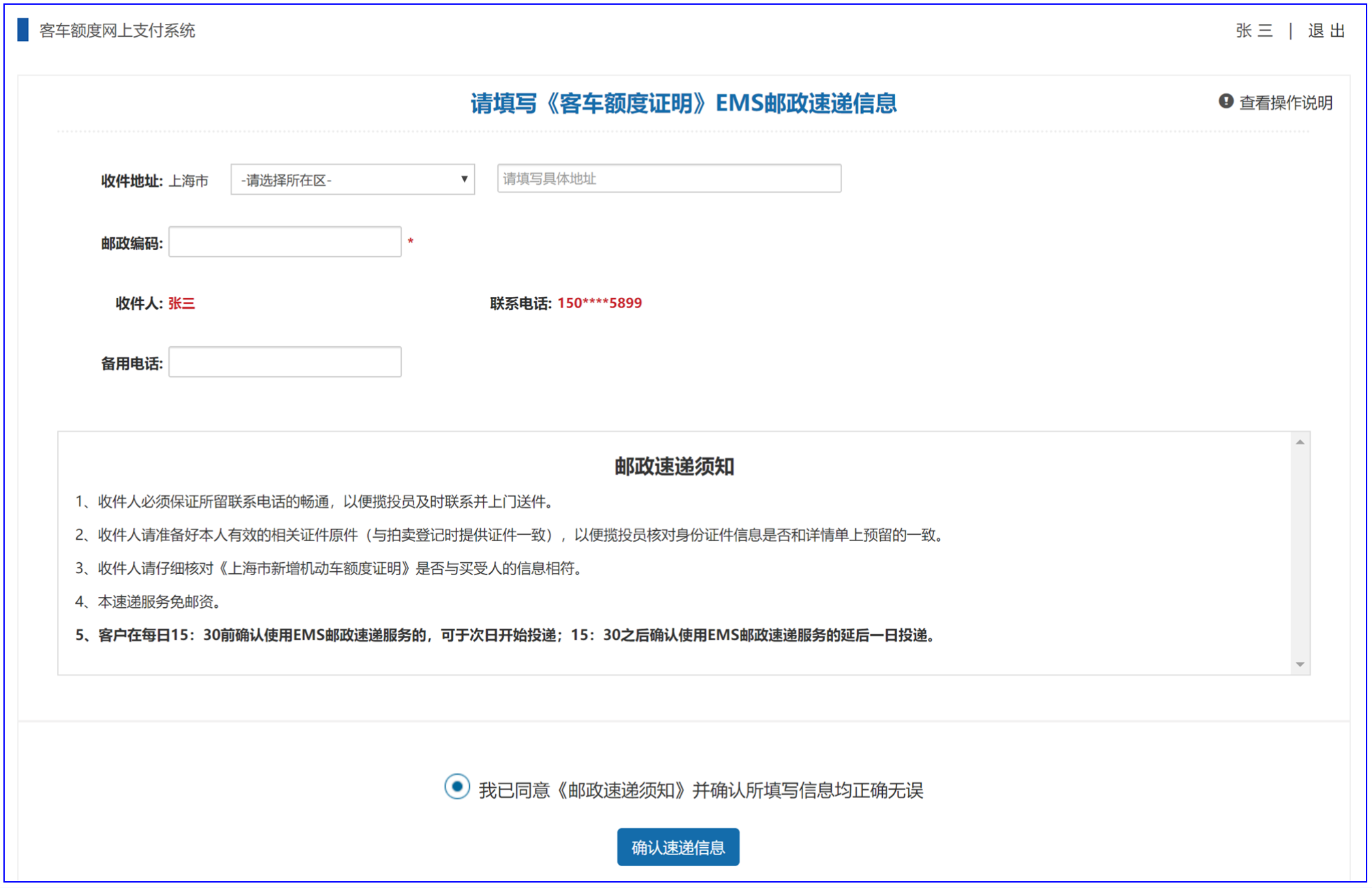Click the 客车额度网上支付系统 header title

pos(117,31)
